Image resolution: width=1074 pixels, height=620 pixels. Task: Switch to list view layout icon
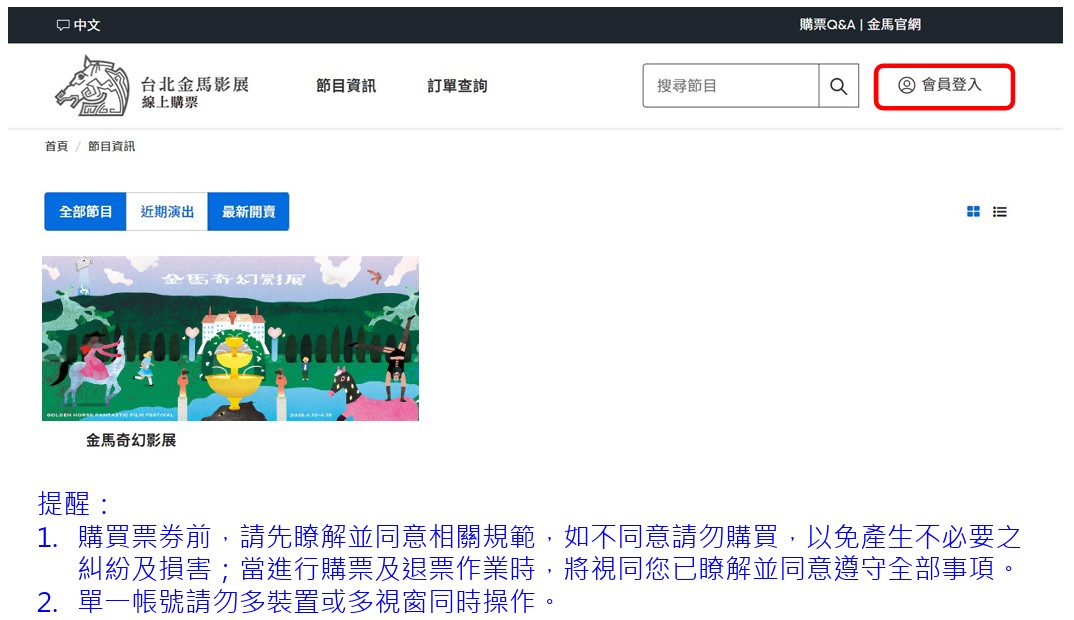[x=999, y=212]
